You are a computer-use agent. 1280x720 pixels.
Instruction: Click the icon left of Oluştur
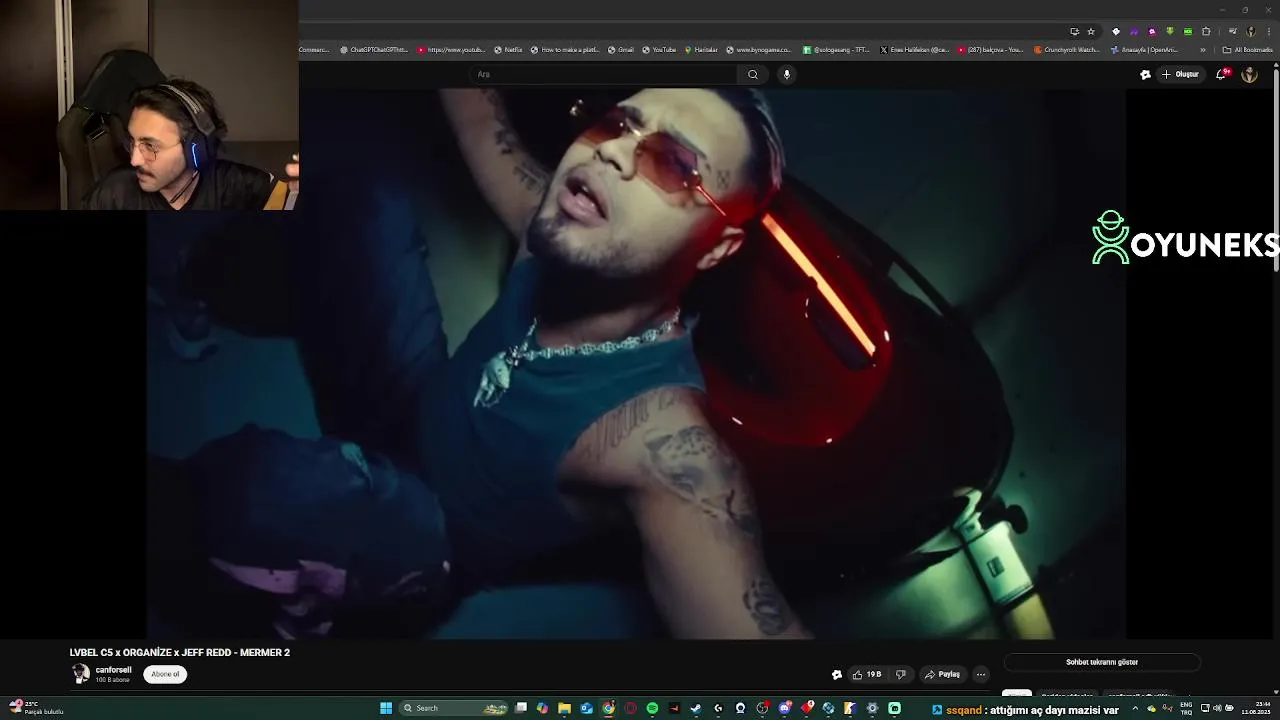1145,74
